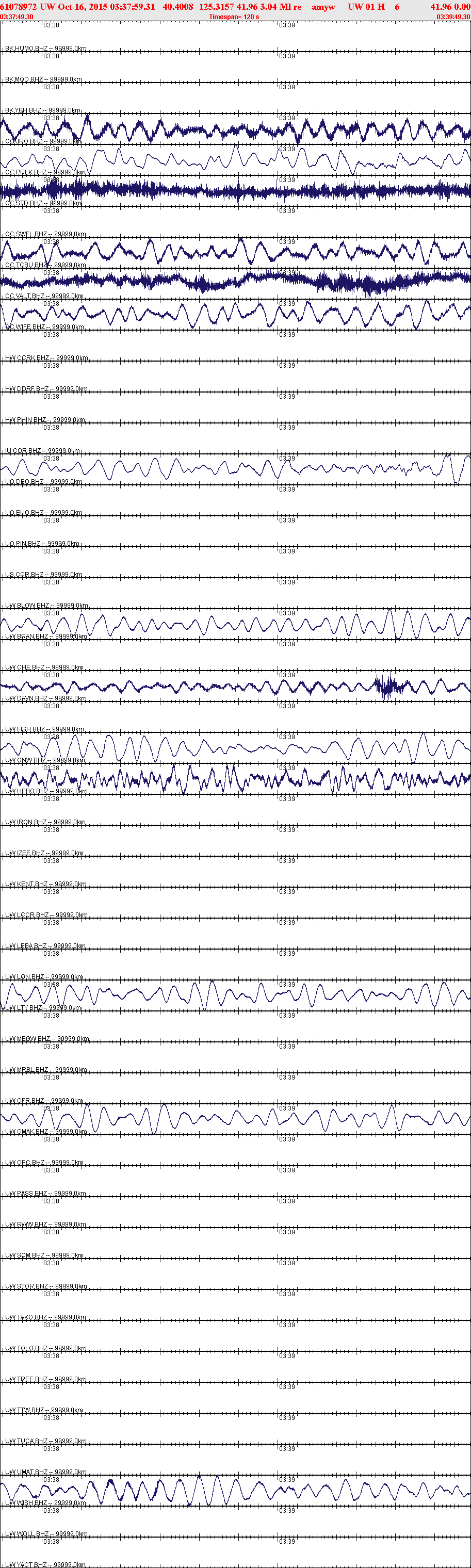Screen dimensions: 471x1568
Task: Select the BK.YBH.BHZ station label
Action: pyautogui.click(x=43, y=110)
